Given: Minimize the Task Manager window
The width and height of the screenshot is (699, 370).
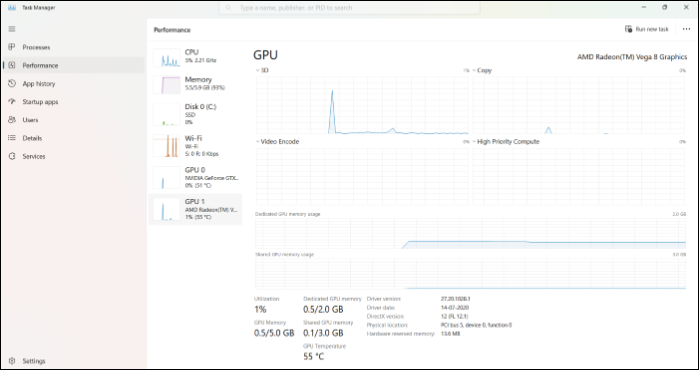Looking at the screenshot, I should 644,8.
